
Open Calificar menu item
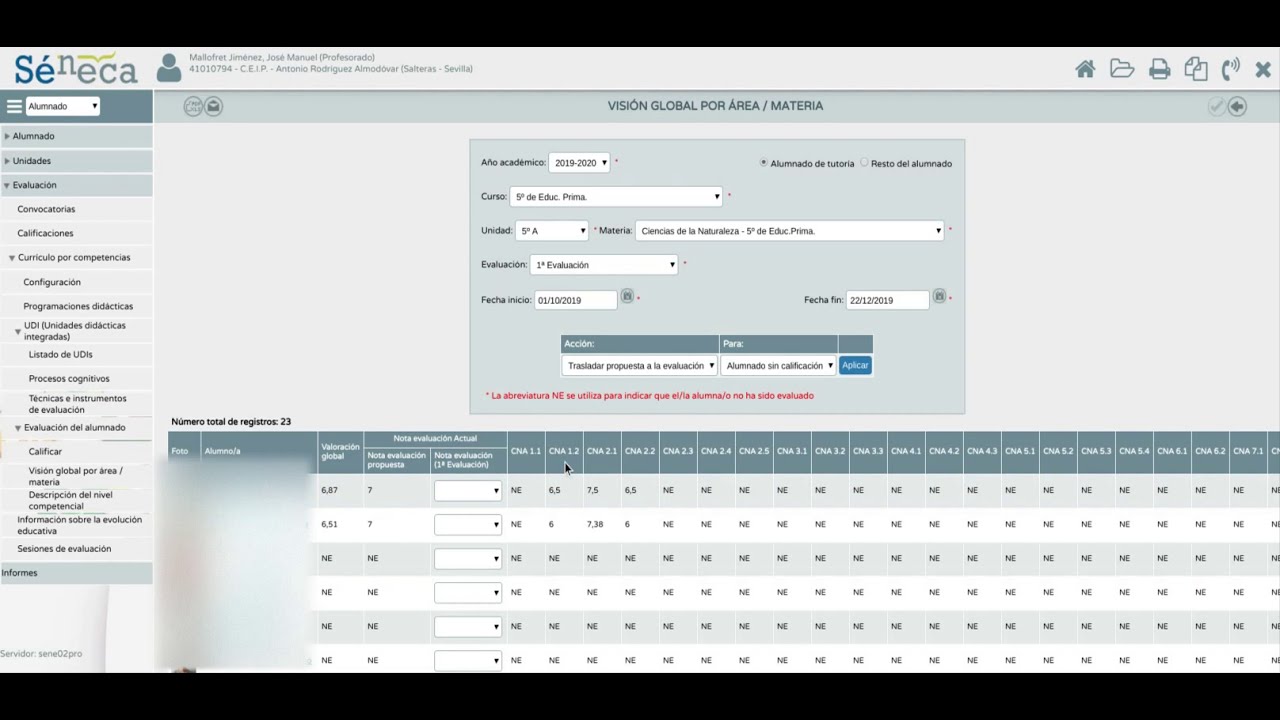[45, 452]
